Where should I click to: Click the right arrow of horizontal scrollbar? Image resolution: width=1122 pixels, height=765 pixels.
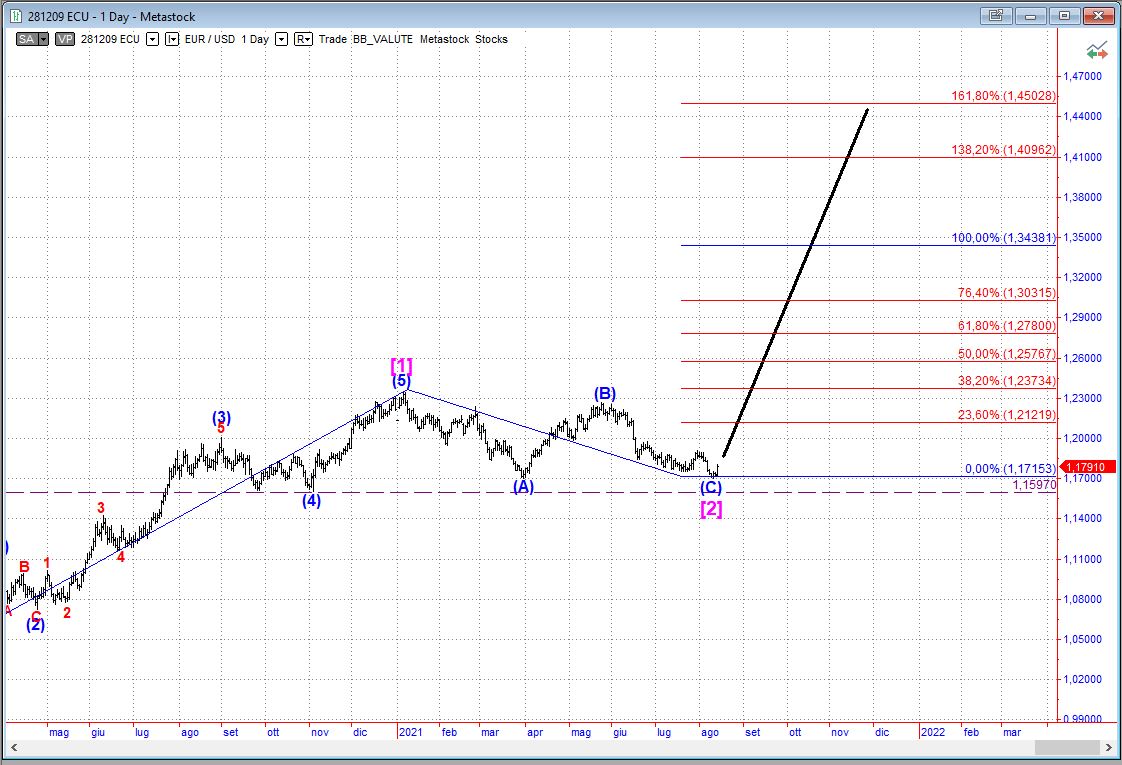tap(1109, 748)
